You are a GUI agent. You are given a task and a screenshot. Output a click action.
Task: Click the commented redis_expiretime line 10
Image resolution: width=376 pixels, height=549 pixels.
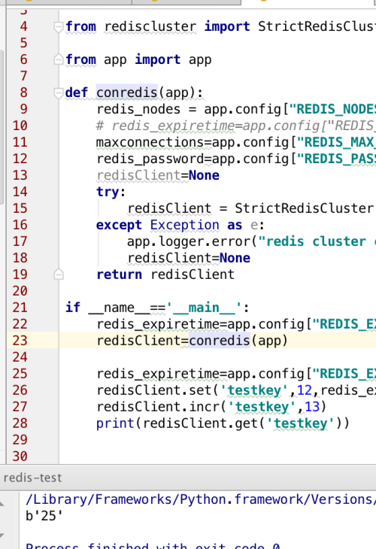point(236,125)
